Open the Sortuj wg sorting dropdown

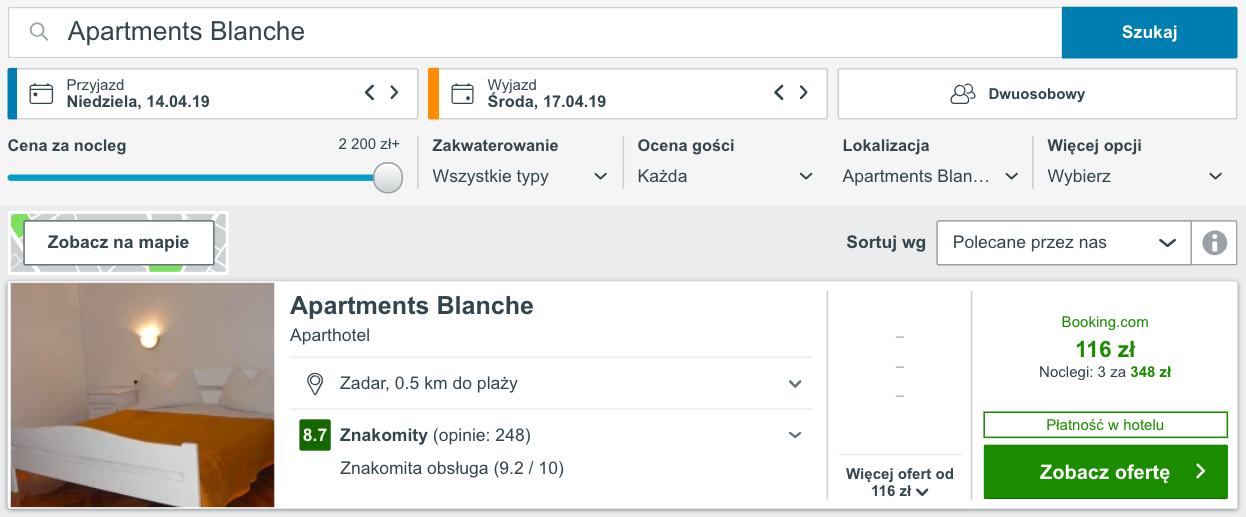pos(1064,243)
